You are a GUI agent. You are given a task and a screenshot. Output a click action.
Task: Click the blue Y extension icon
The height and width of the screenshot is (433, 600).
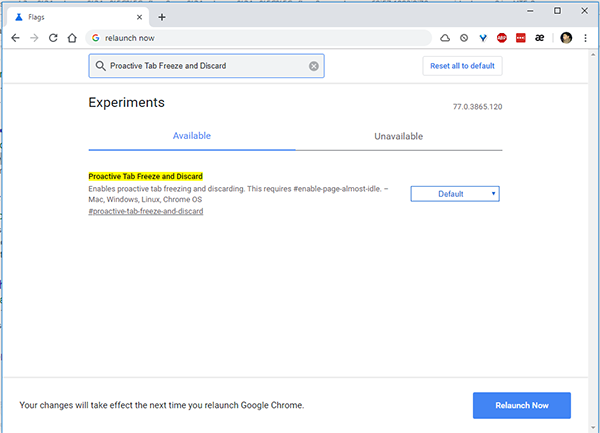pos(483,38)
